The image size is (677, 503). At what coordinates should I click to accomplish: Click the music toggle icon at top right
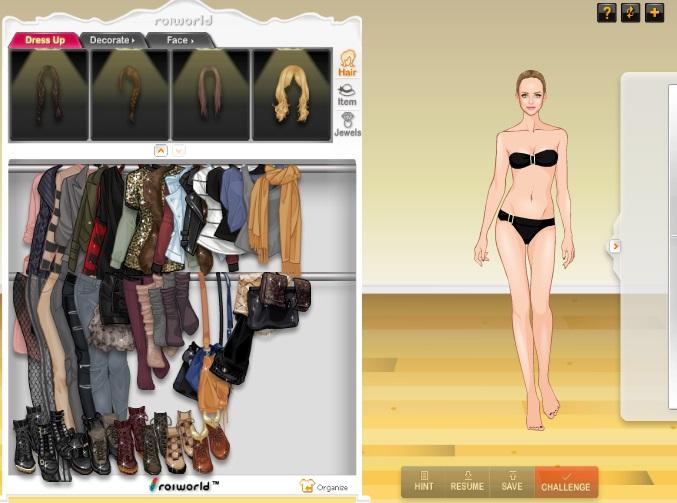tap(630, 12)
